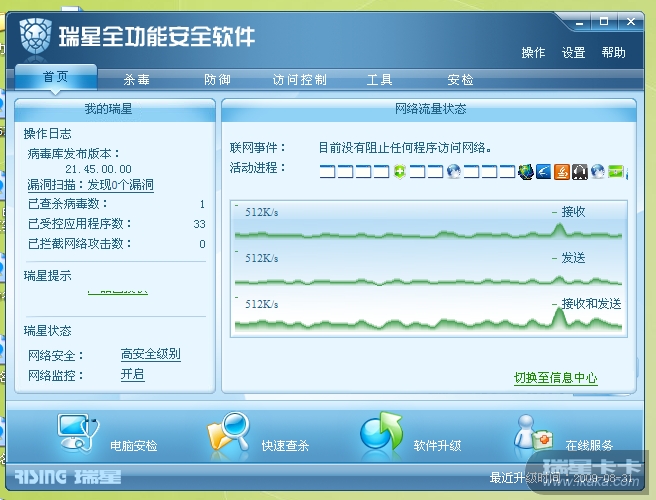The height and width of the screenshot is (500, 656).
Task: Click the 网络流量状态 panel header
Action: pyautogui.click(x=429, y=110)
